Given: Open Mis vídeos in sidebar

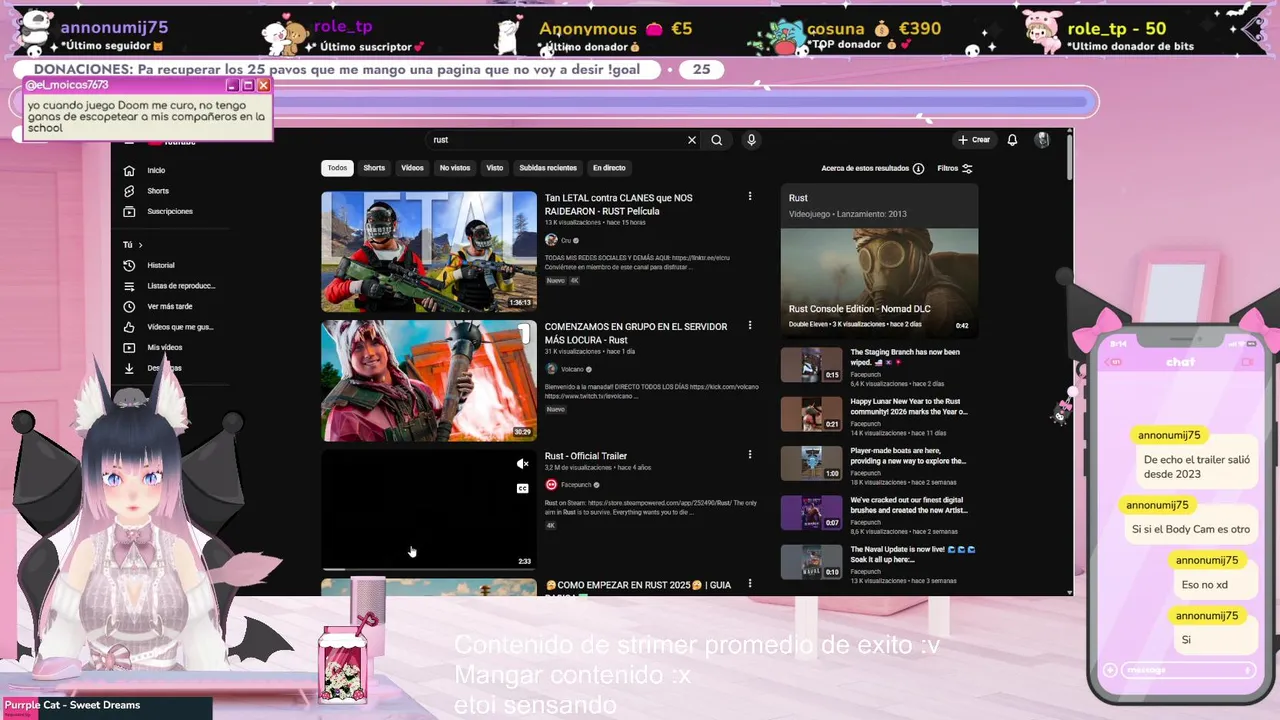Looking at the screenshot, I should 153,347.
